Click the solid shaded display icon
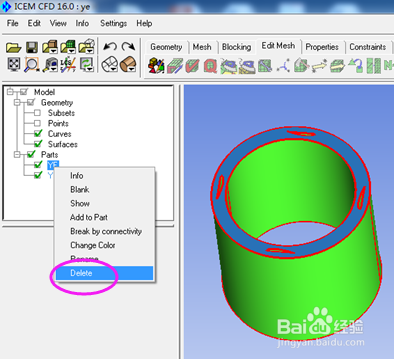 (128, 64)
